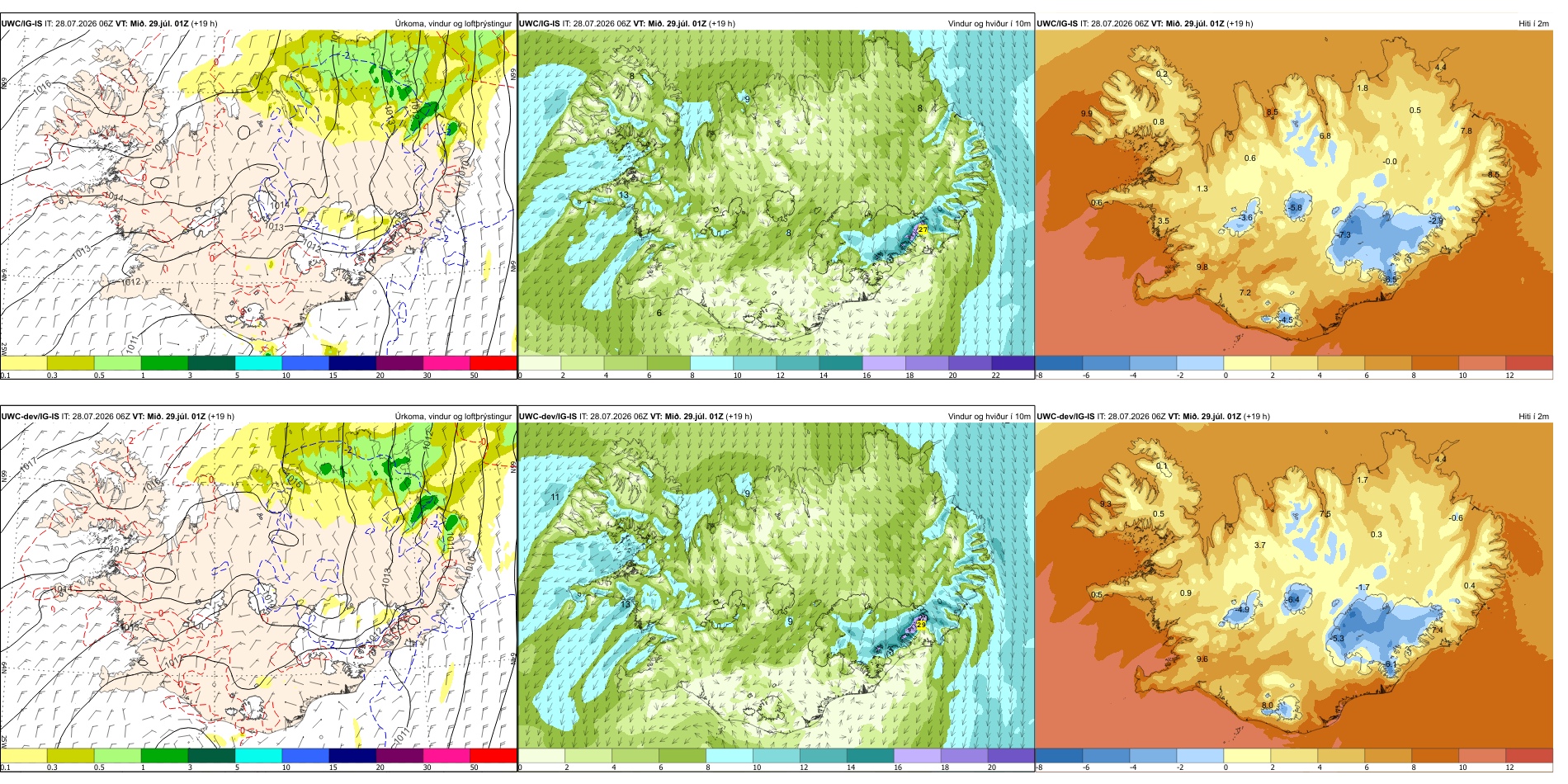Image resolution: width=1568 pixels, height=784 pixels.
Task: Click the wind speed 13 label on the UWC wind map
Action: pos(624,196)
